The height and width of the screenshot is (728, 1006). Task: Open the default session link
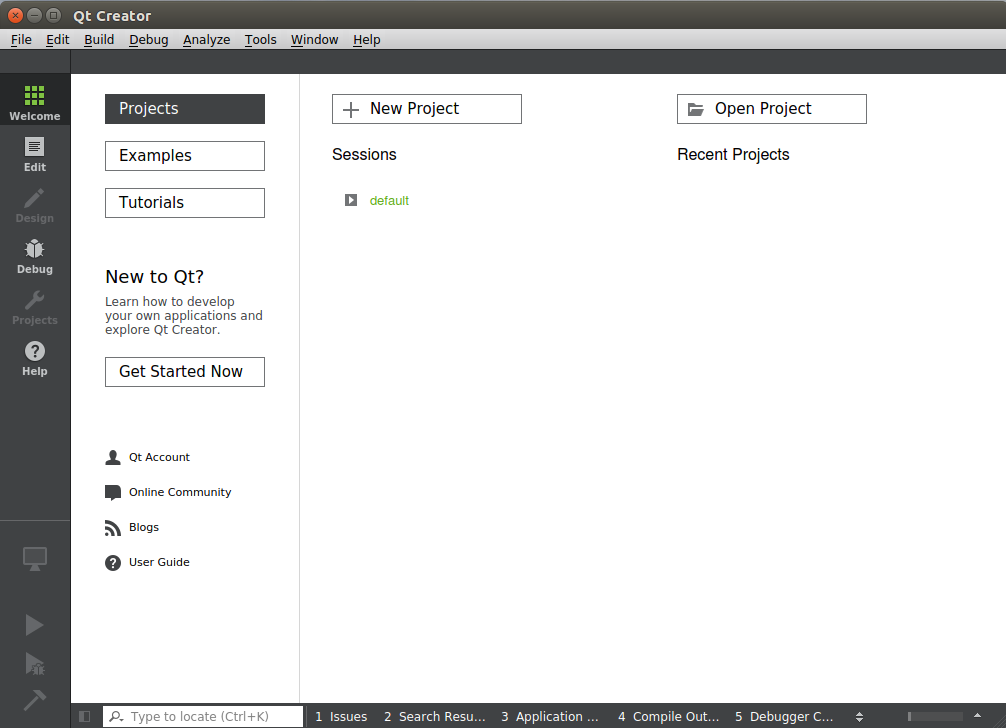click(x=389, y=201)
